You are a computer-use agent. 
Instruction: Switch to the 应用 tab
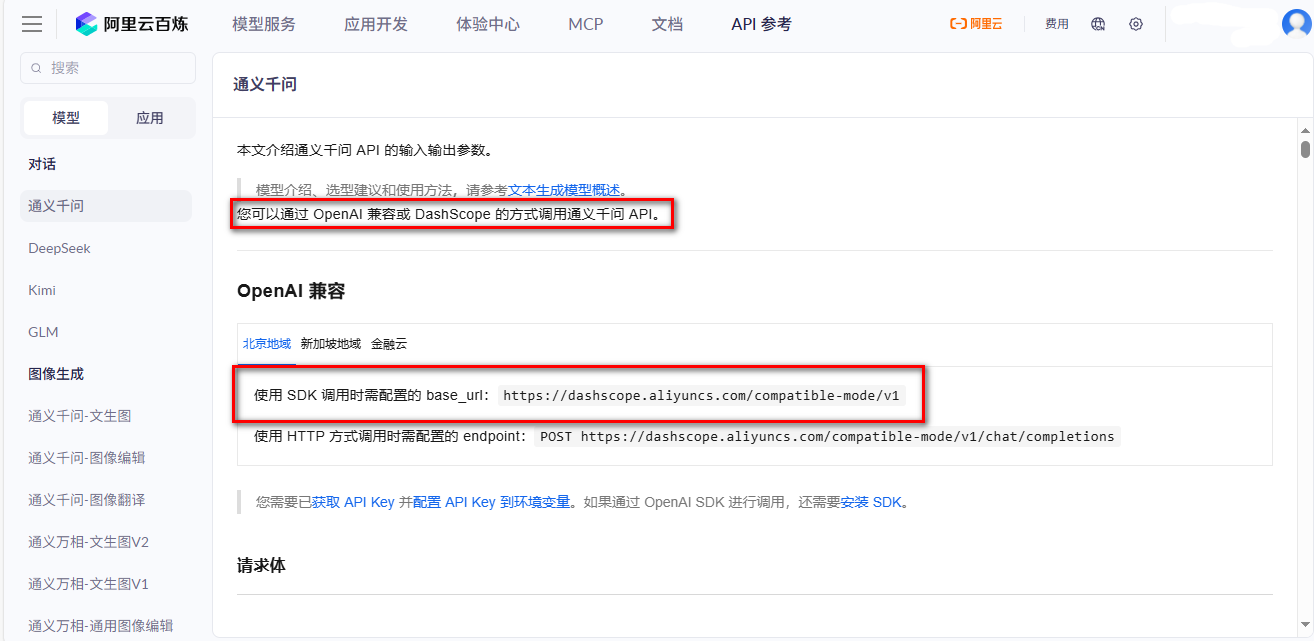point(150,118)
